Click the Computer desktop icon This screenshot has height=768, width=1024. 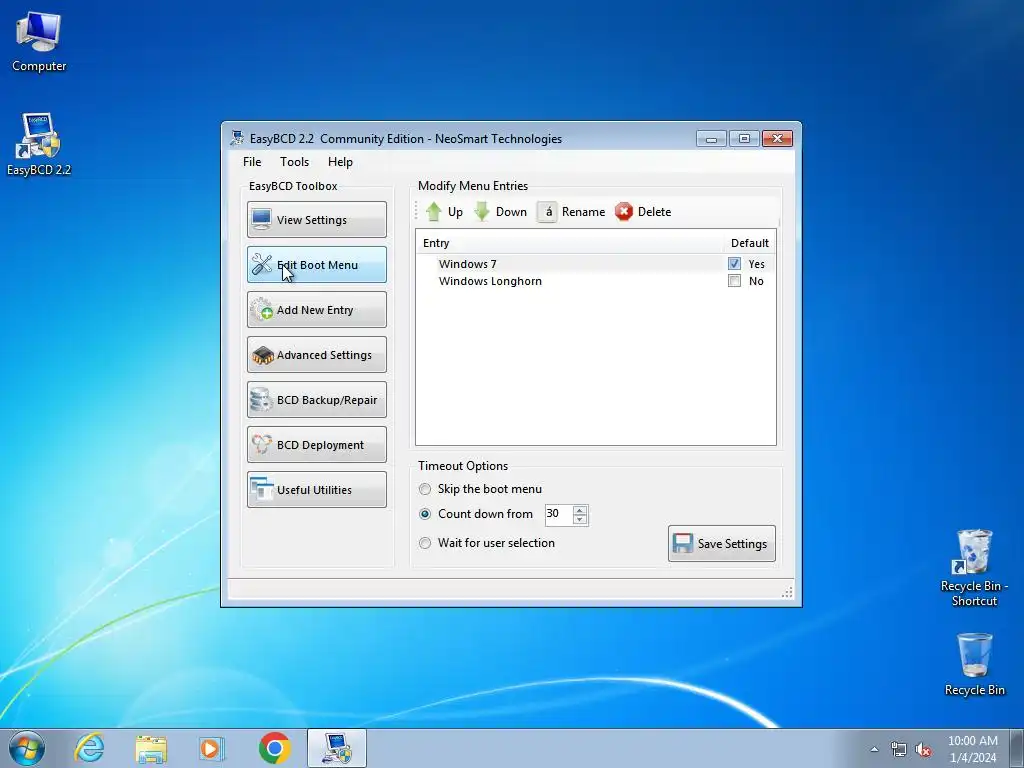(x=39, y=42)
